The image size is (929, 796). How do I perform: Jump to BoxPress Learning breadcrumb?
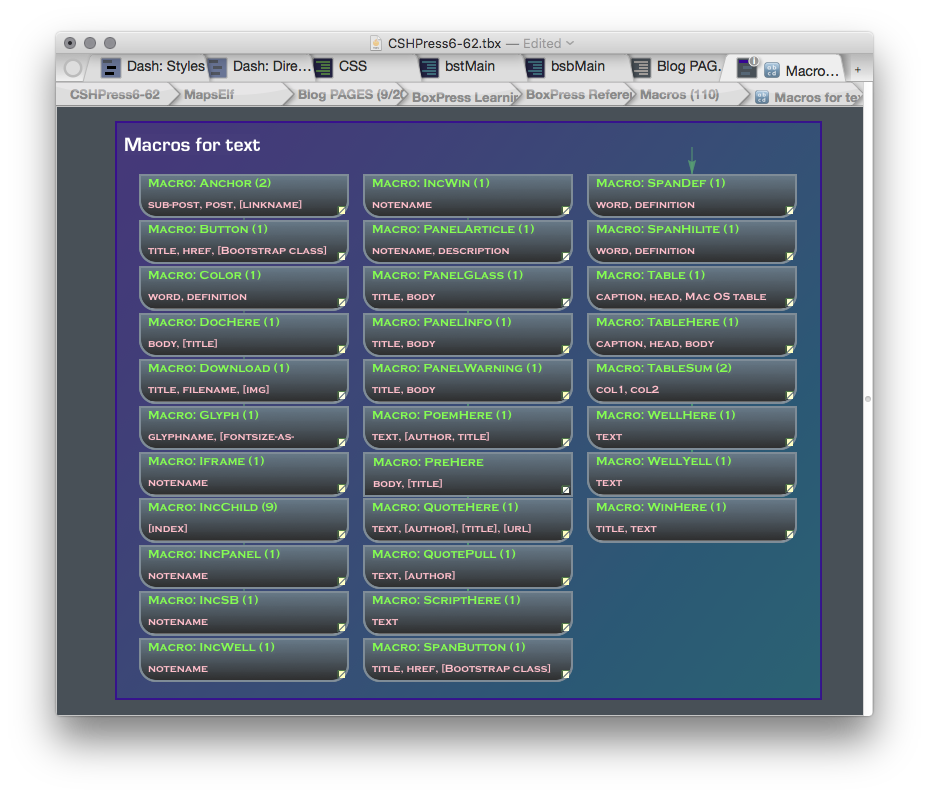(x=463, y=97)
